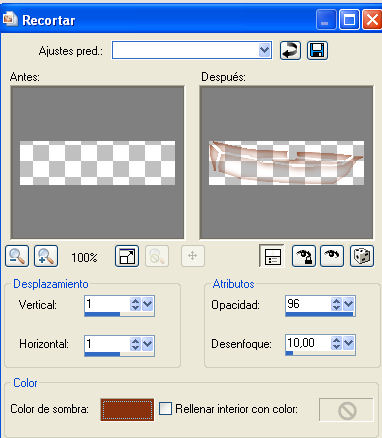Screen dimensions: 382x438
Task: Click the Horizontal spinner arrows
Action: 135,344
